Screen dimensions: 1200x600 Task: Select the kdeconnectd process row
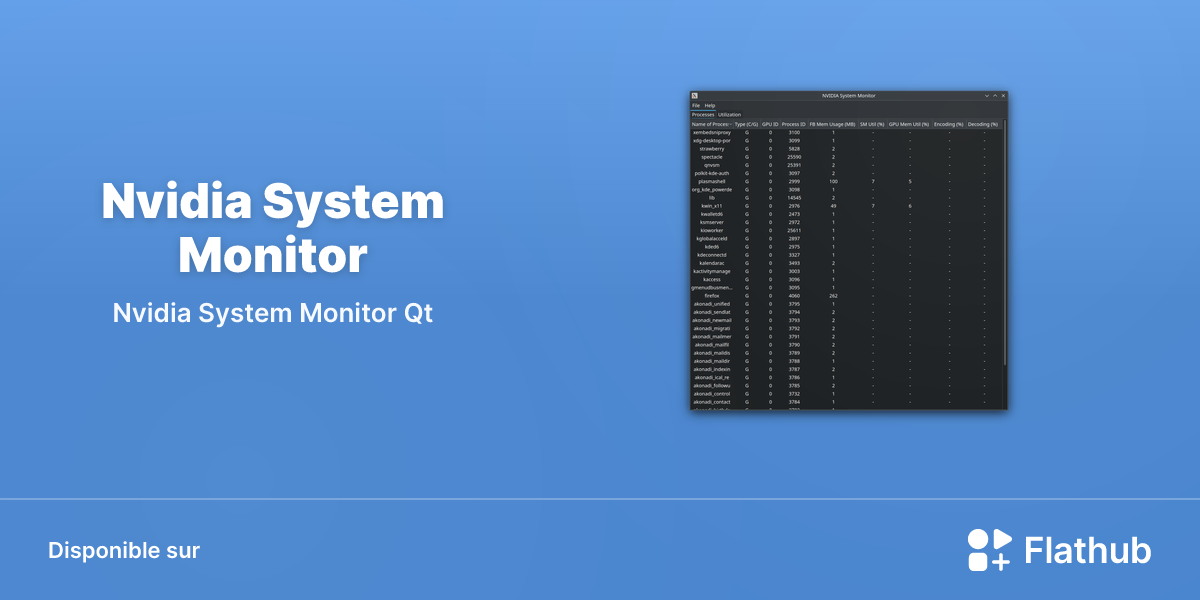click(846, 255)
